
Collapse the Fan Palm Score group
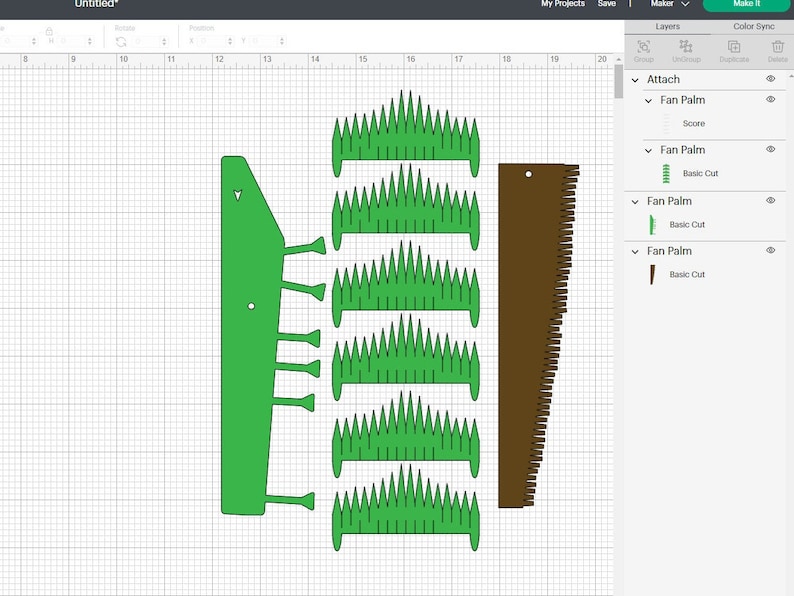pos(648,101)
